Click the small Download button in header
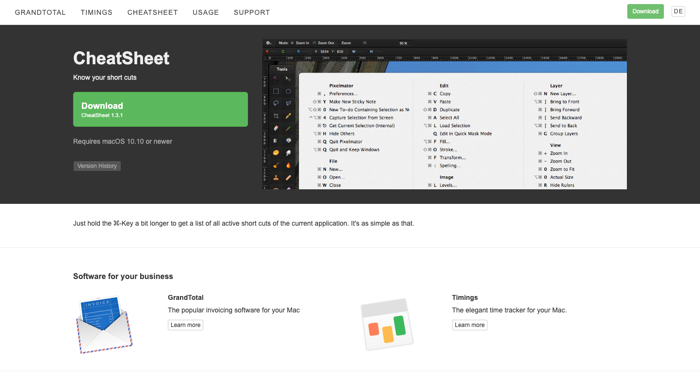 pos(645,12)
